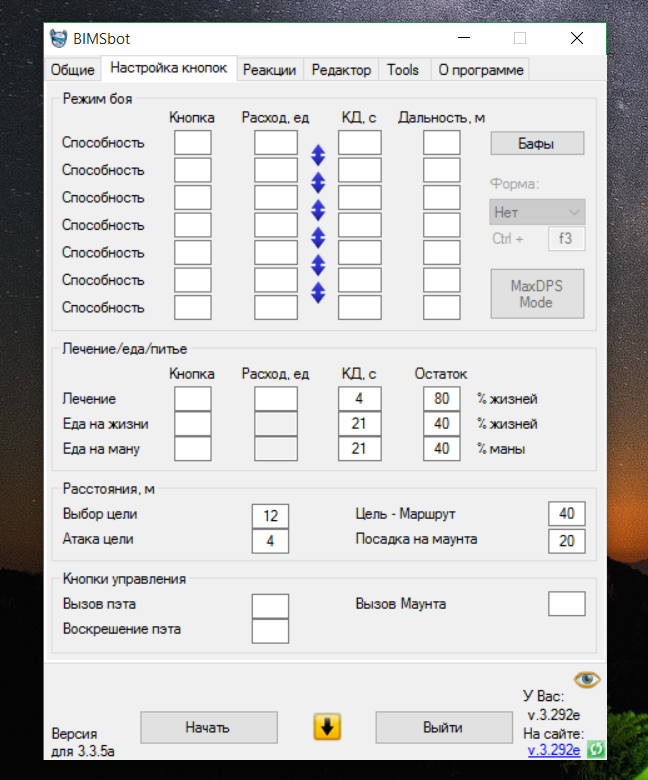The image size is (648, 780).
Task: Click blue swap arrows between sixth and seventh abilities
Action: coord(318,293)
